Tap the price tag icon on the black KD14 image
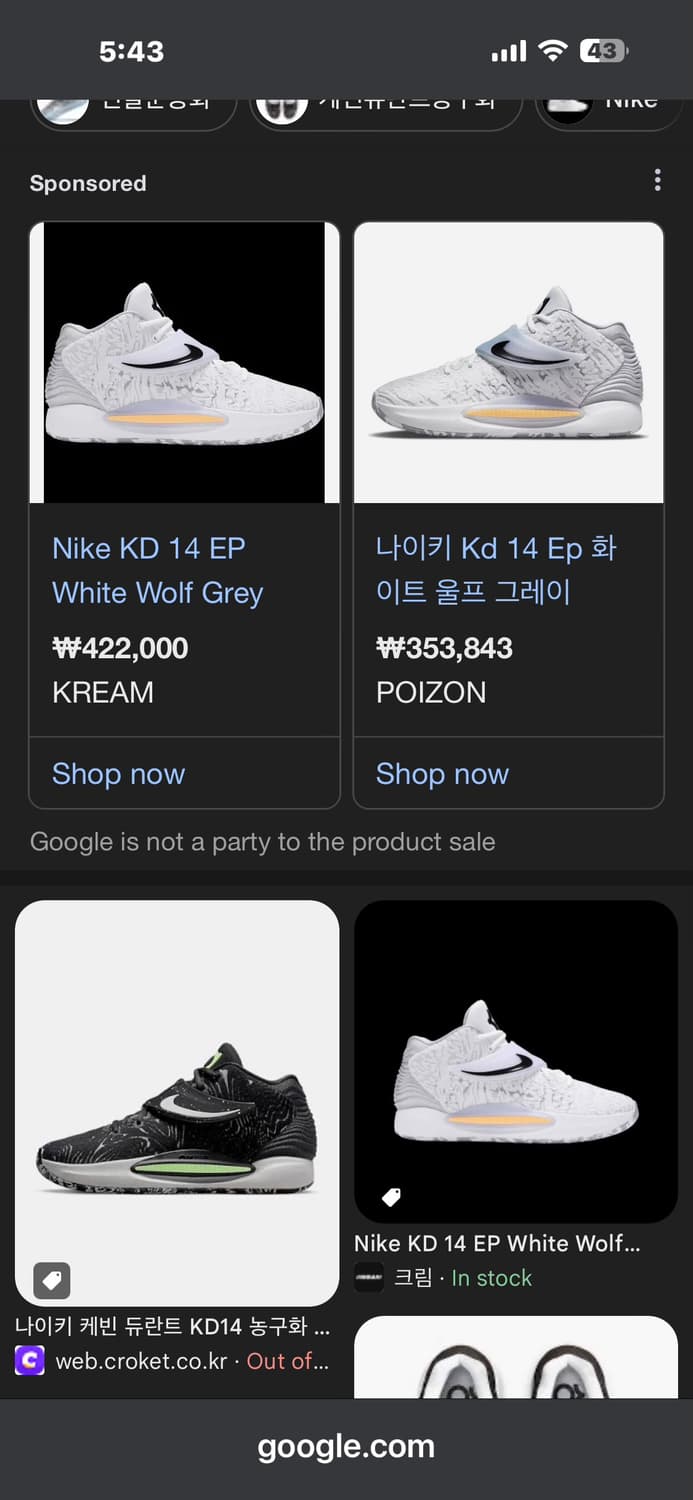The height and width of the screenshot is (1500, 693). (x=52, y=1279)
